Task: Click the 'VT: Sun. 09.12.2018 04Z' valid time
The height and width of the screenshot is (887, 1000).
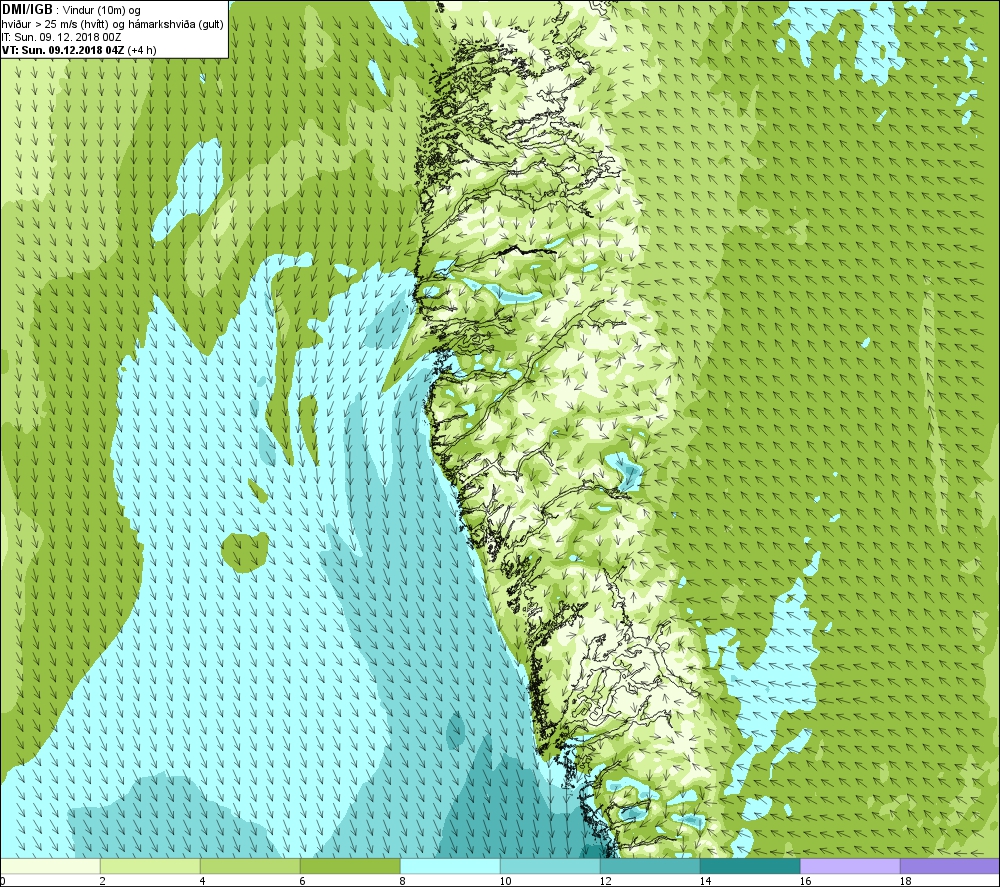Action: click(63, 50)
